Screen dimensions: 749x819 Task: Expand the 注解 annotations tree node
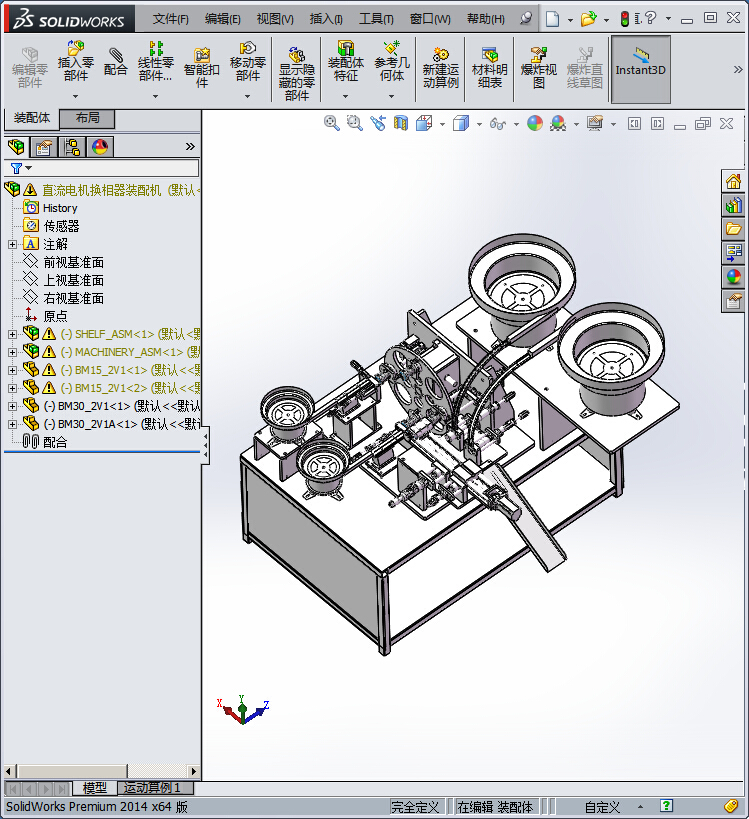click(x=13, y=244)
